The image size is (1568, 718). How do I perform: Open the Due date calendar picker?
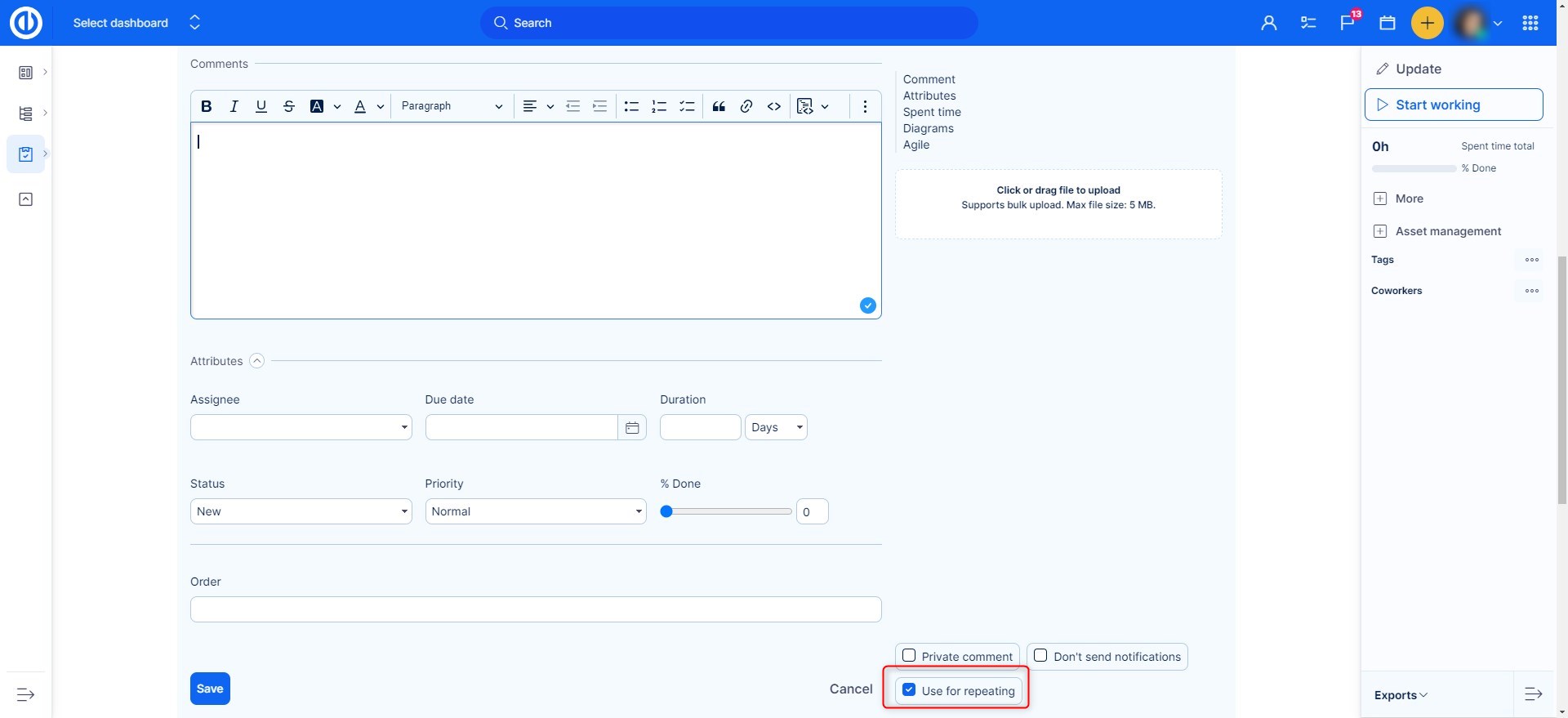pos(632,428)
